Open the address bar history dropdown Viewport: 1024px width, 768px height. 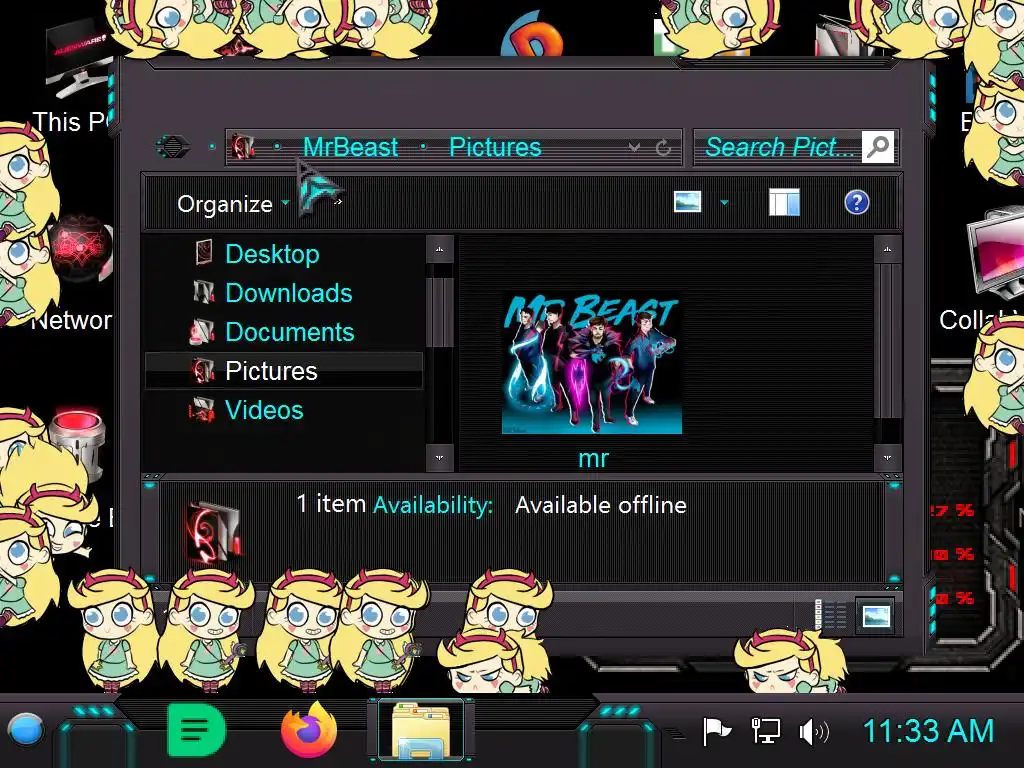pos(634,148)
